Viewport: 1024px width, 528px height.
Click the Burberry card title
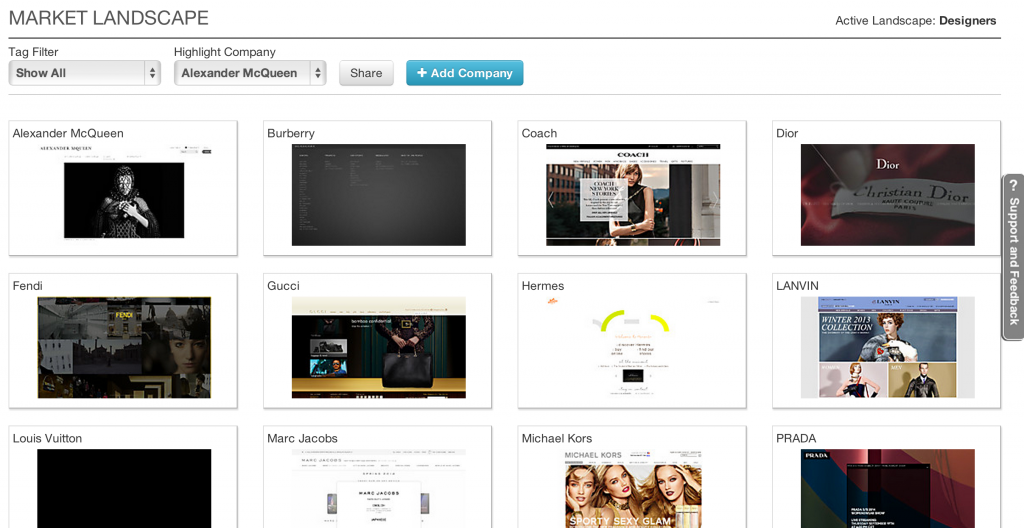point(291,133)
